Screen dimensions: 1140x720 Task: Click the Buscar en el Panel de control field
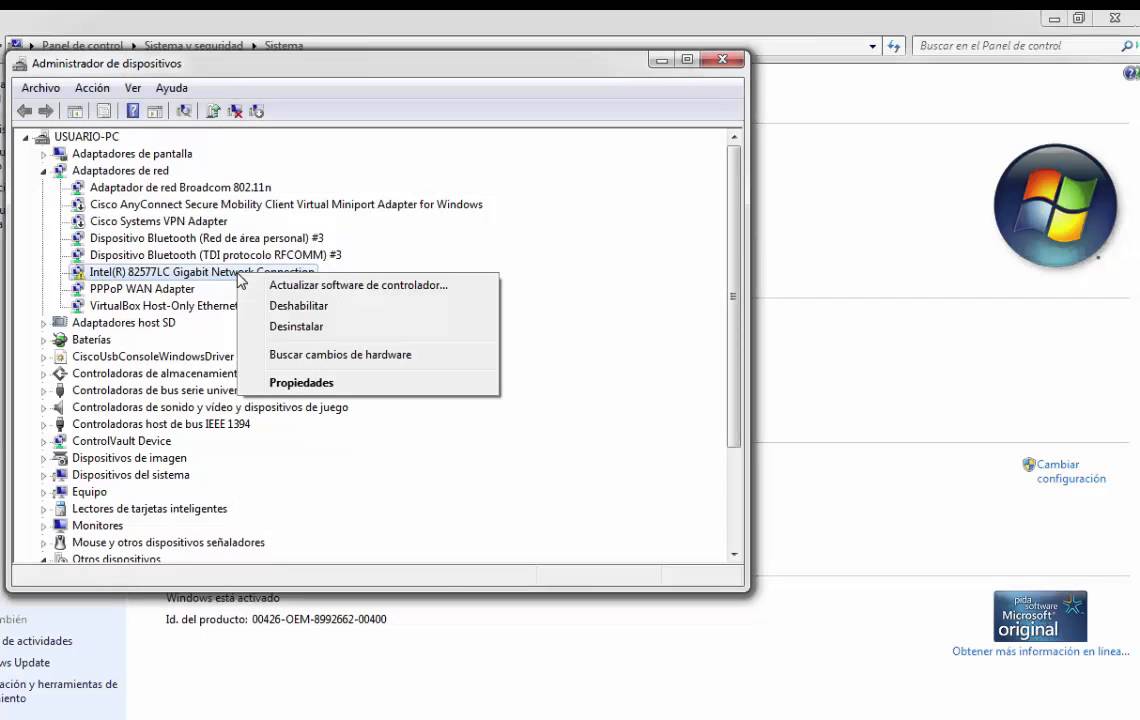1018,46
